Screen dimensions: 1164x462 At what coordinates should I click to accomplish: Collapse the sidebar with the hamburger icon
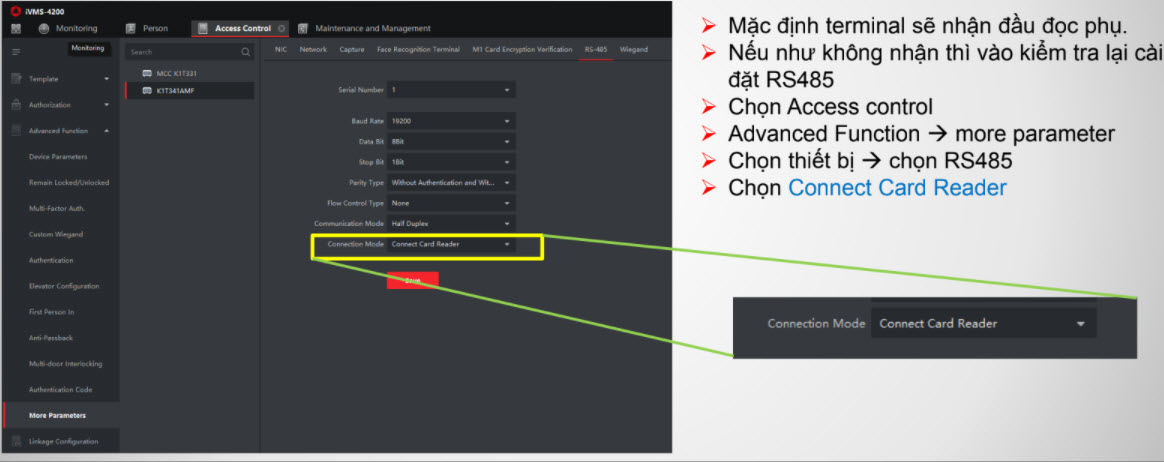[x=15, y=51]
